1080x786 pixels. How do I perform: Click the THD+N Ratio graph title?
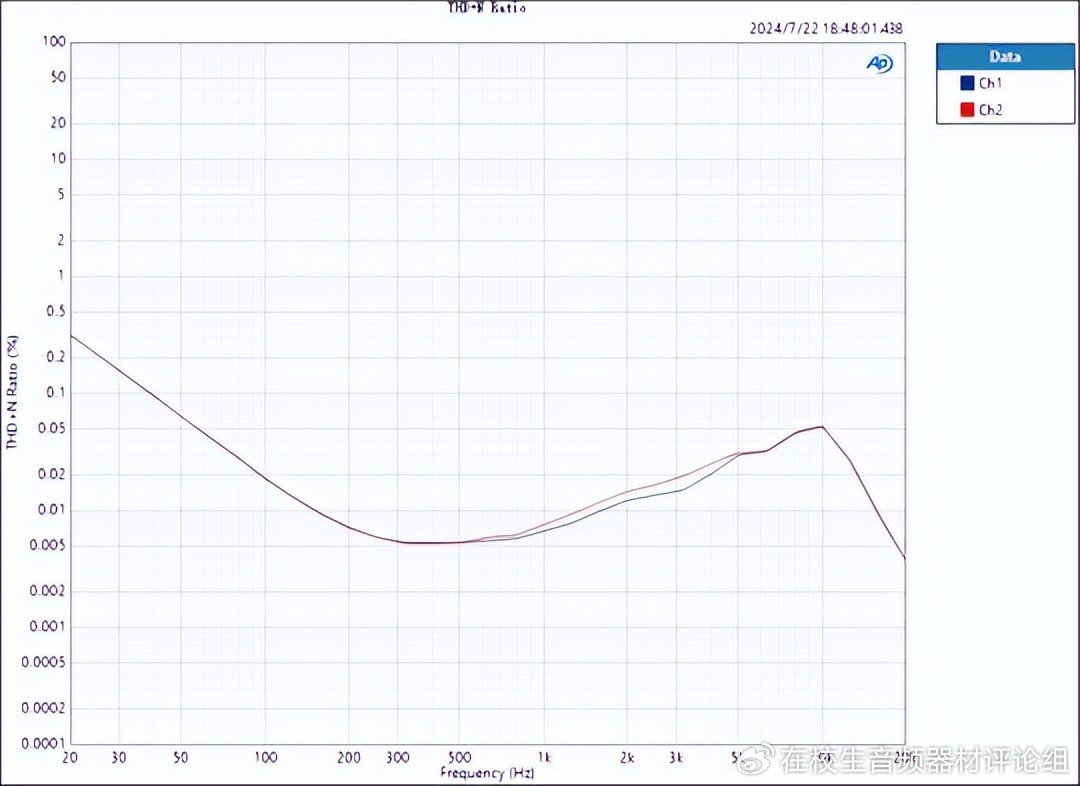pos(486,8)
